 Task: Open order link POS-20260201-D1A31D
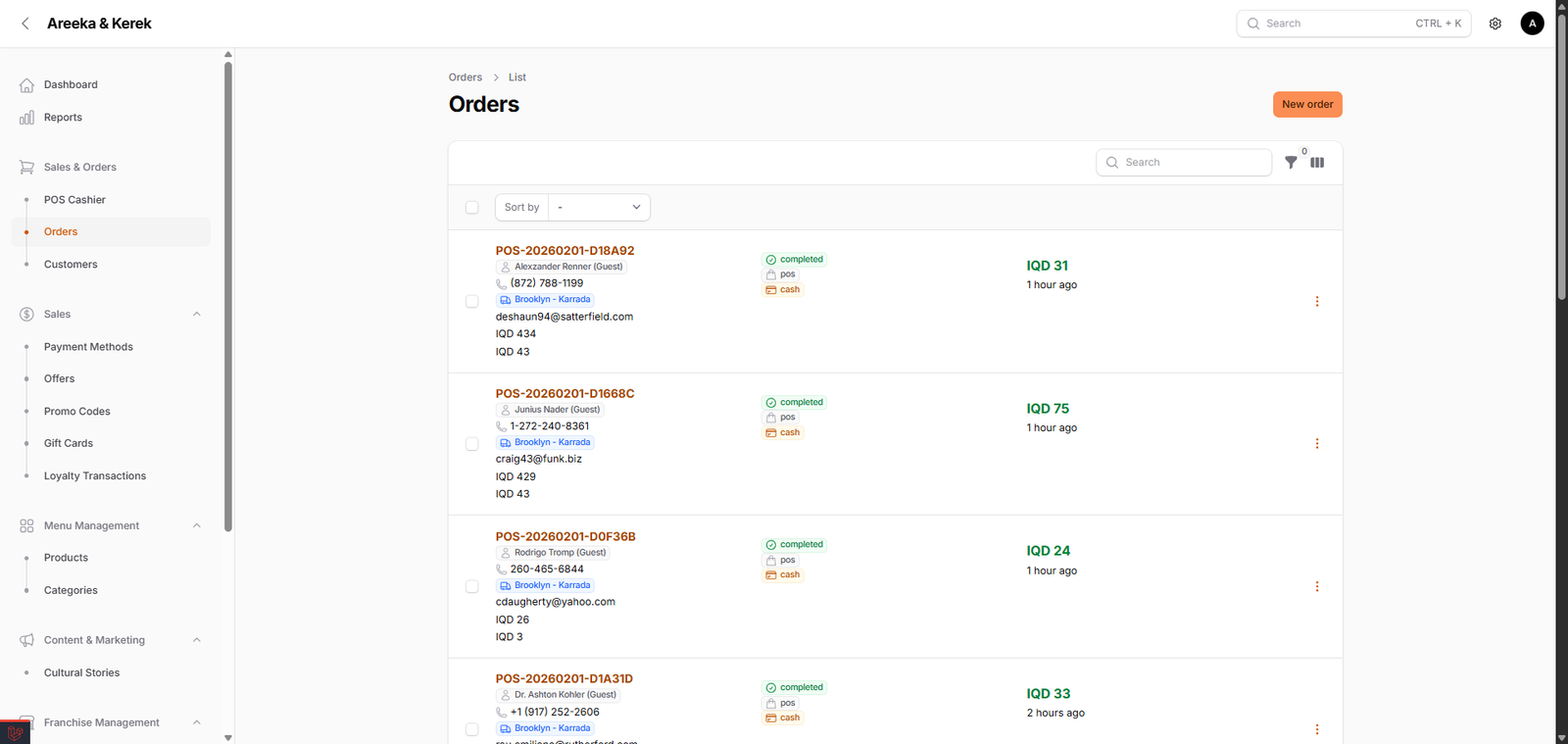[563, 679]
